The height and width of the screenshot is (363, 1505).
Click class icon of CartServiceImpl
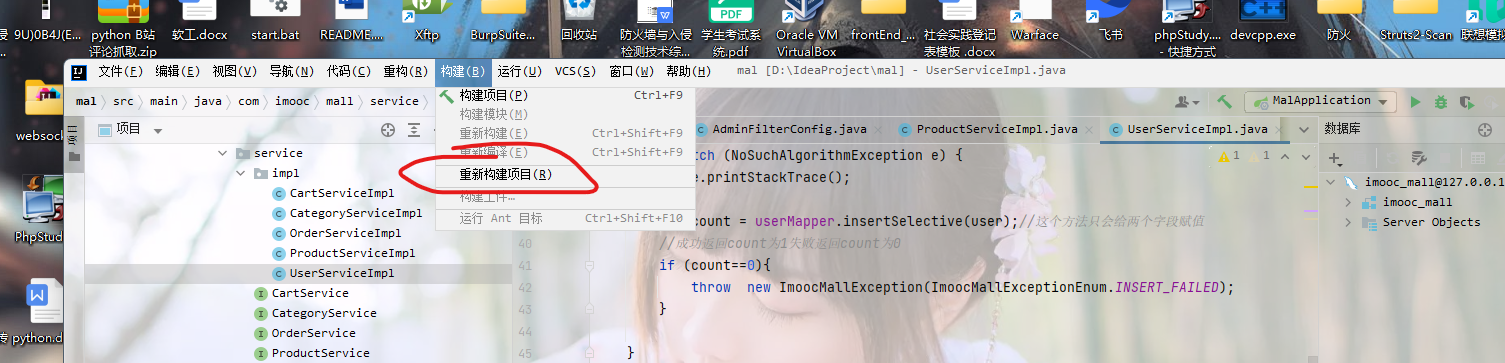tap(279, 193)
